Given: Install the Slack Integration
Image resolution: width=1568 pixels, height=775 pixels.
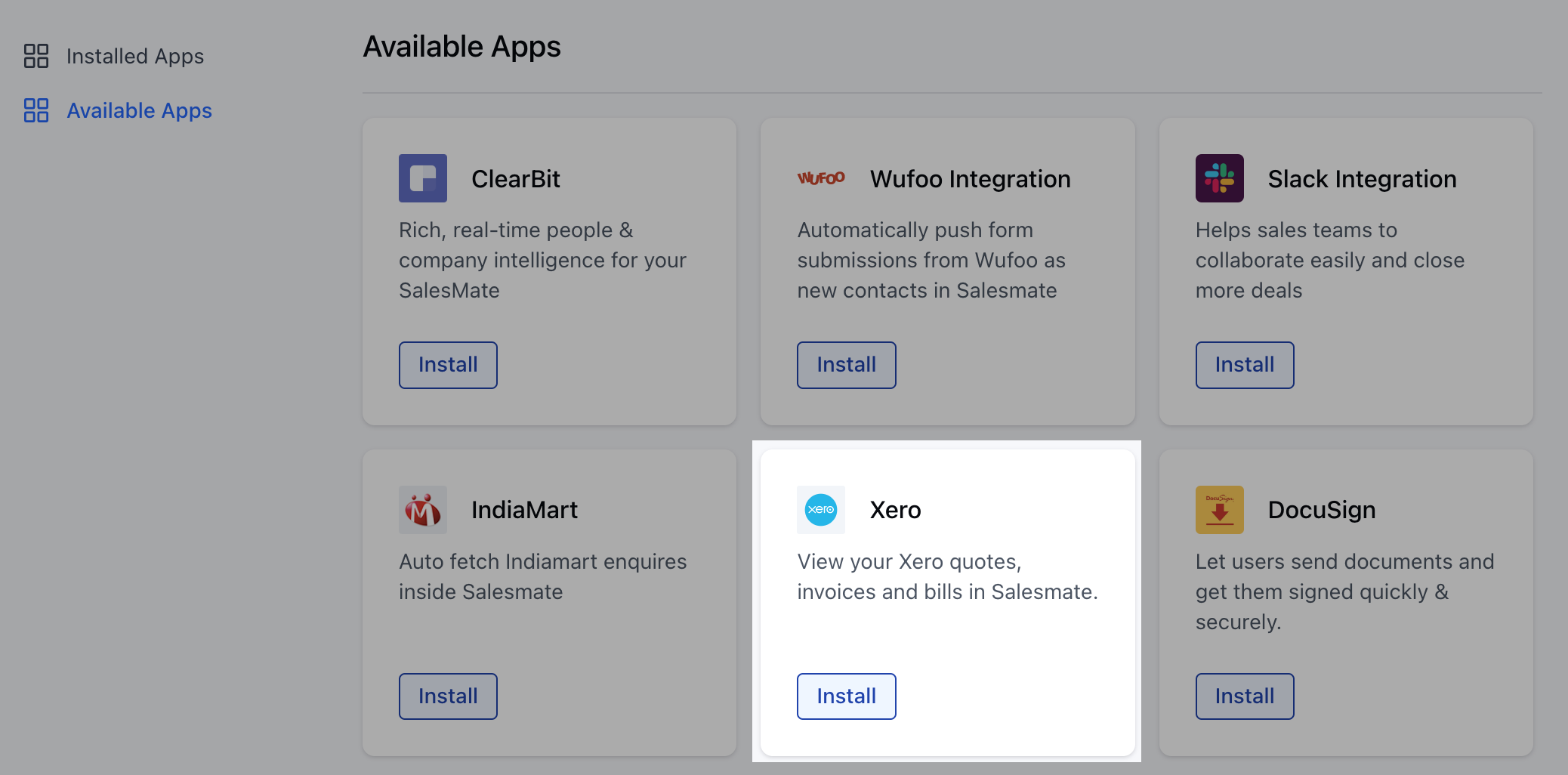Looking at the screenshot, I should 1245,365.
